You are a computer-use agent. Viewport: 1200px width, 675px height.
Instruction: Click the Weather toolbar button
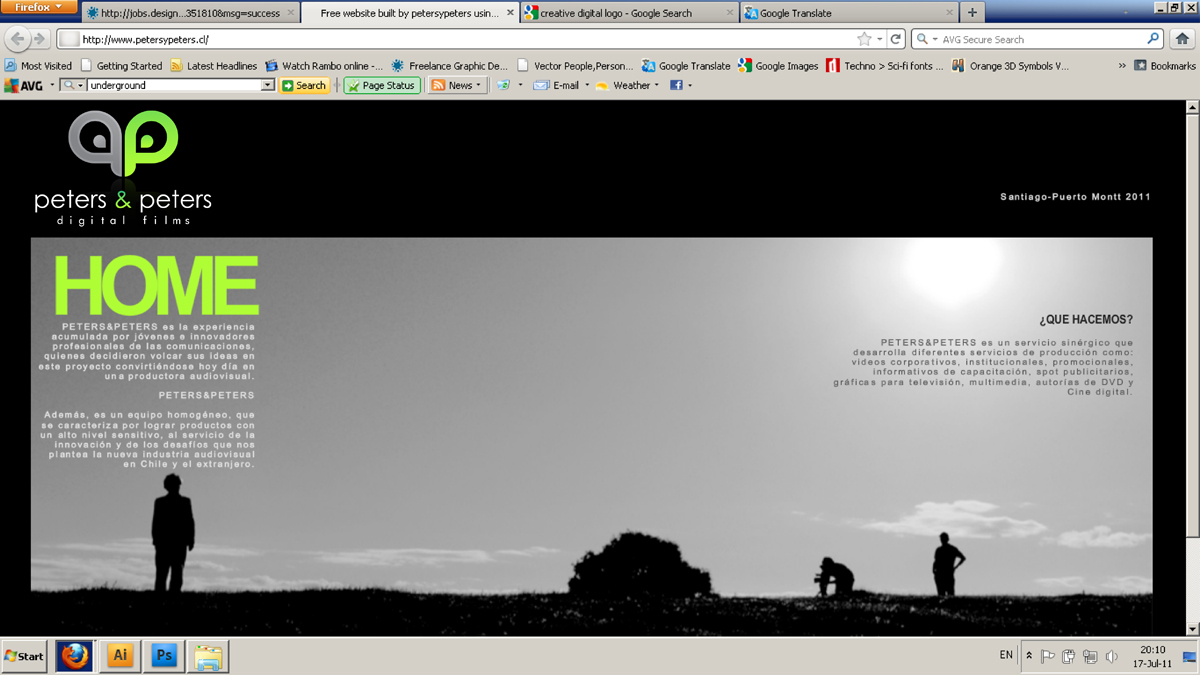623,86
